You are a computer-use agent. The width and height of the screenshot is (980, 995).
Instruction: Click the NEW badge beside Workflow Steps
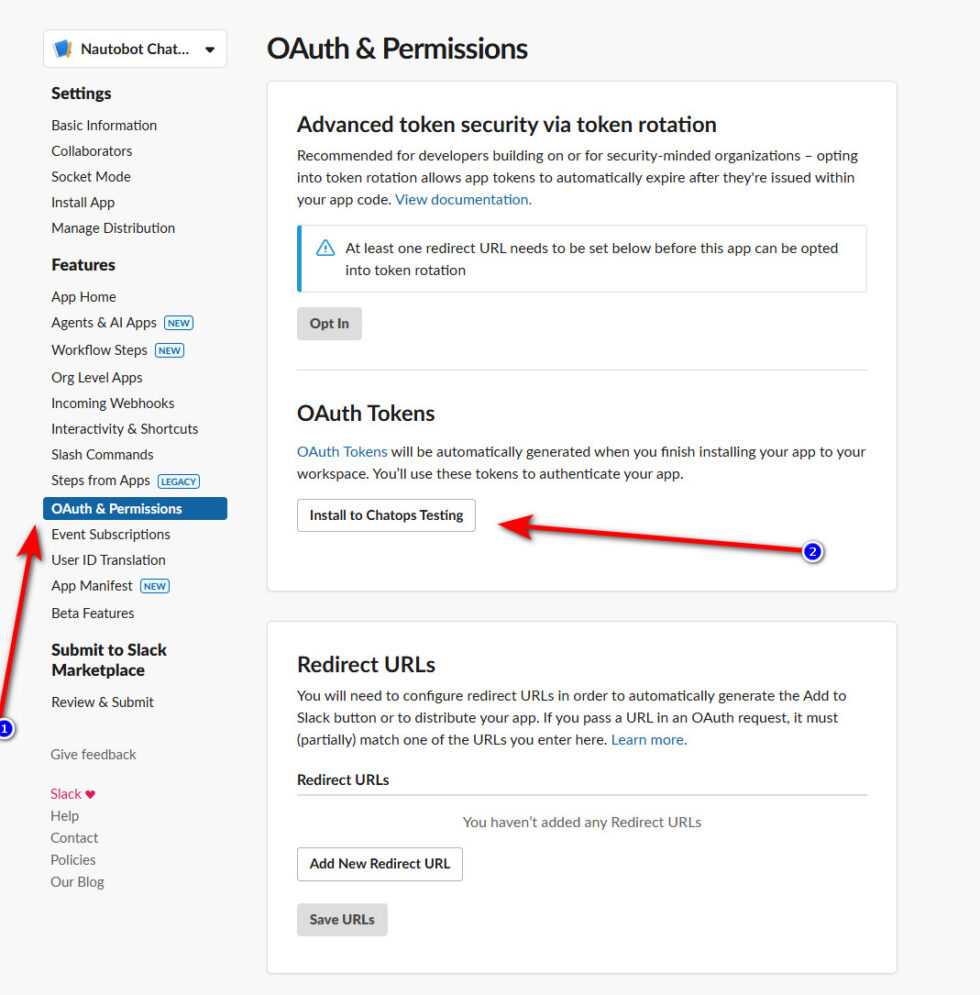[x=169, y=350]
